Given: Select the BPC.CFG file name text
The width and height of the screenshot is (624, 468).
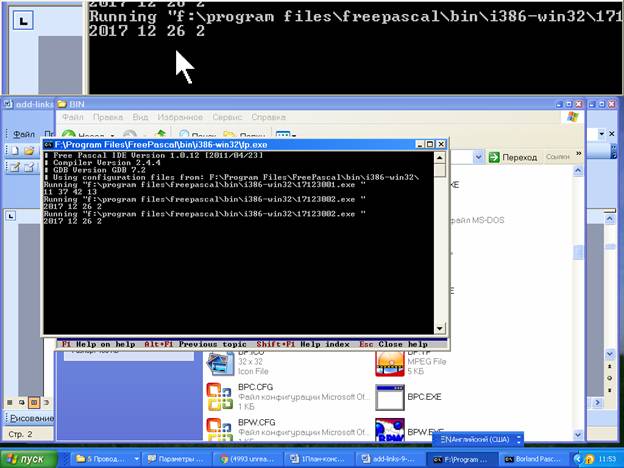Looking at the screenshot, I should [255, 387].
